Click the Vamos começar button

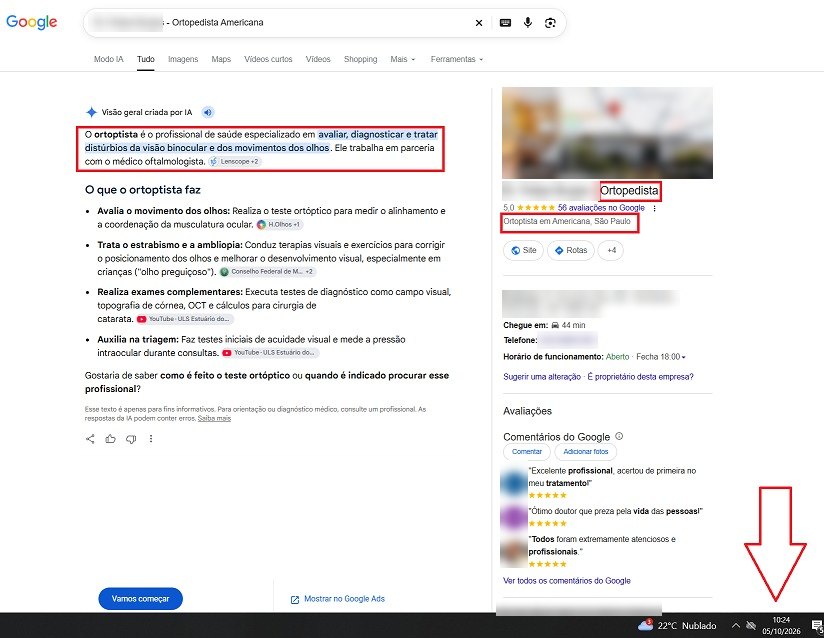pos(140,599)
